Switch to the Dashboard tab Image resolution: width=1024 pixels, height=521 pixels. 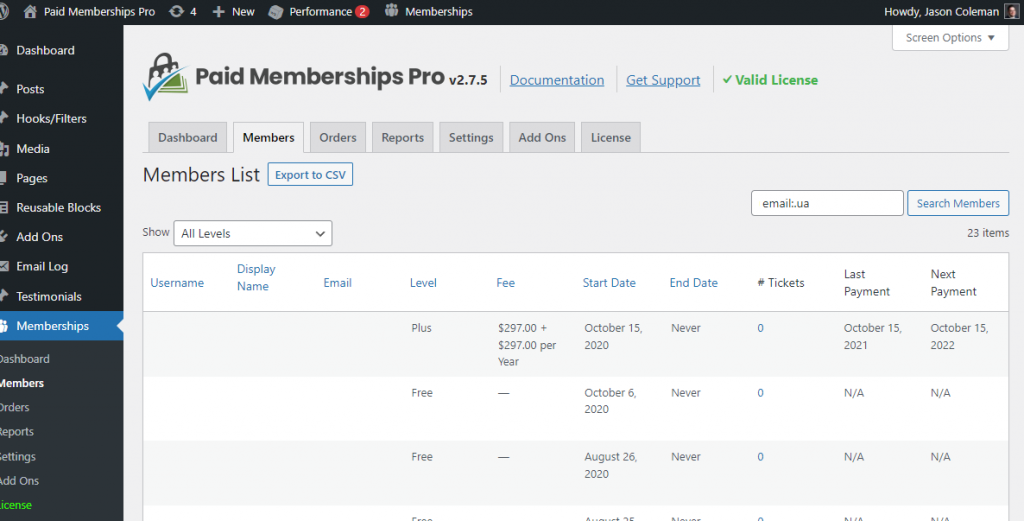click(x=187, y=137)
